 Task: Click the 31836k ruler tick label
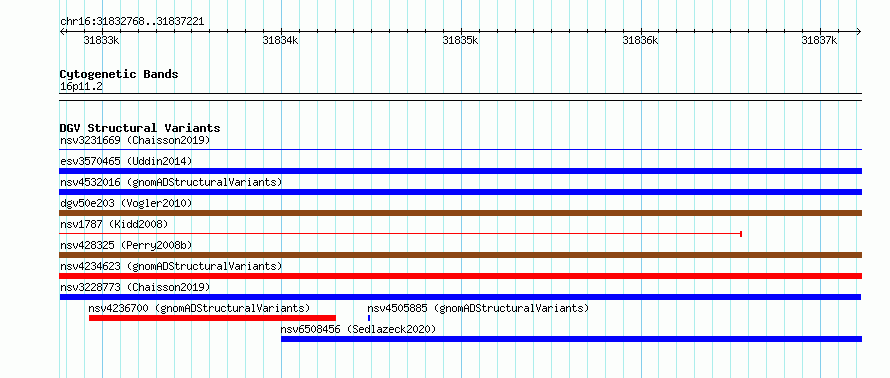(x=640, y=40)
